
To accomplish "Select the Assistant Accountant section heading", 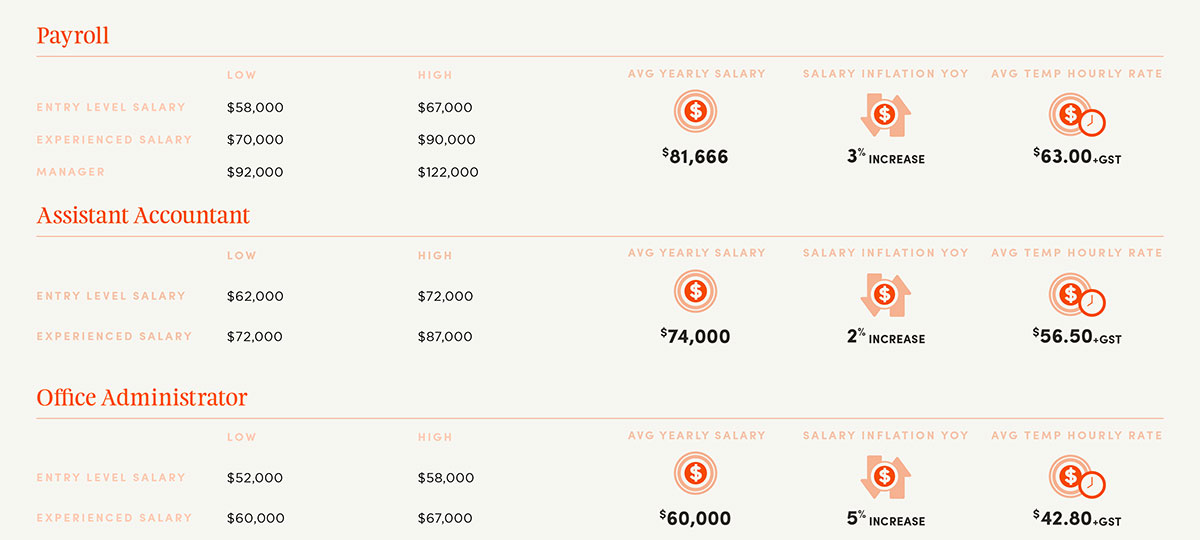I will [x=143, y=216].
